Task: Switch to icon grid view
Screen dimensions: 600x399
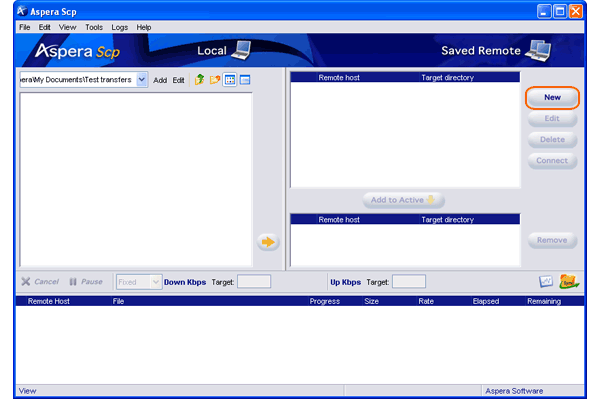Action: point(230,80)
